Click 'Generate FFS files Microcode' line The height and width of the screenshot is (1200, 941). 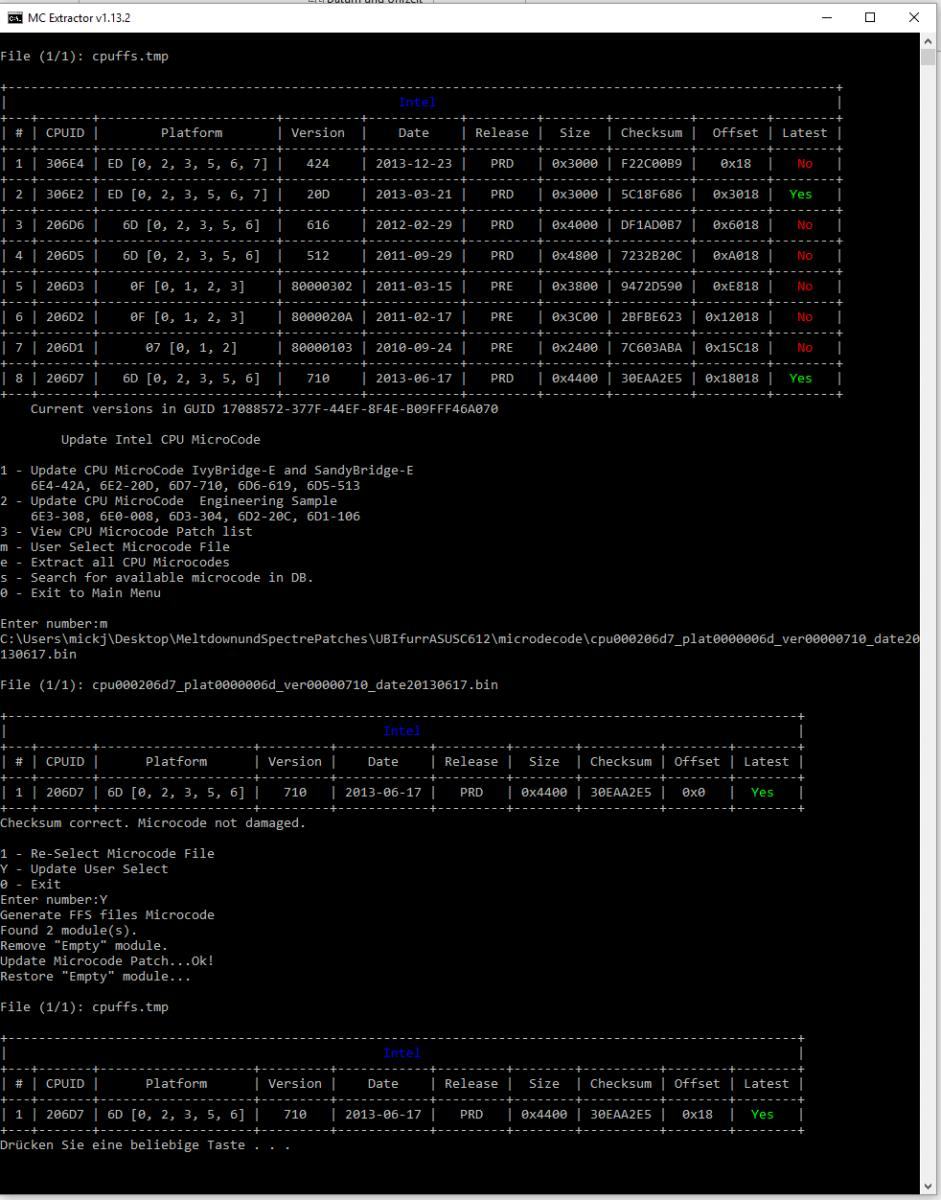107,915
